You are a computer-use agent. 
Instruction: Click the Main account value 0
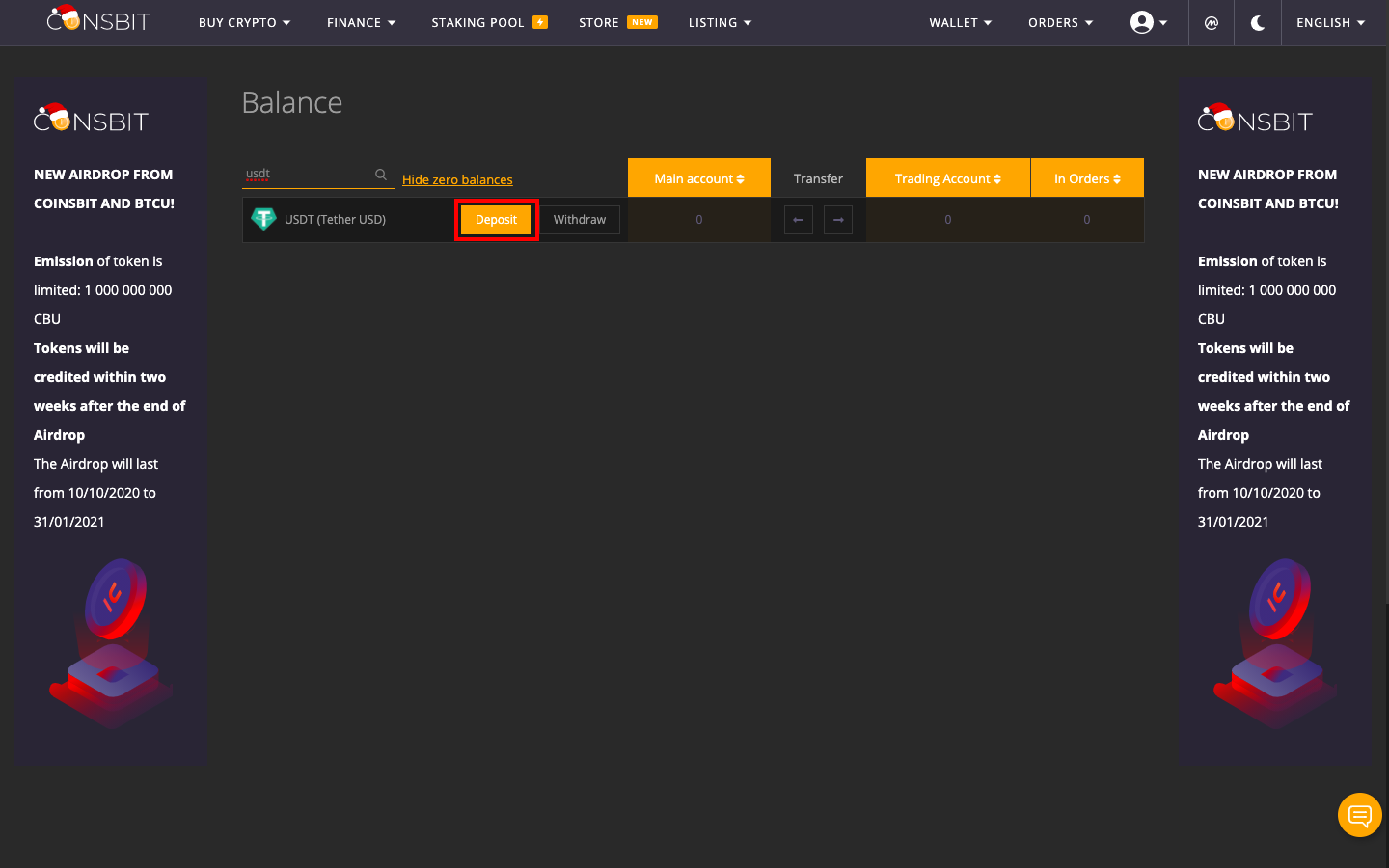[x=699, y=220]
